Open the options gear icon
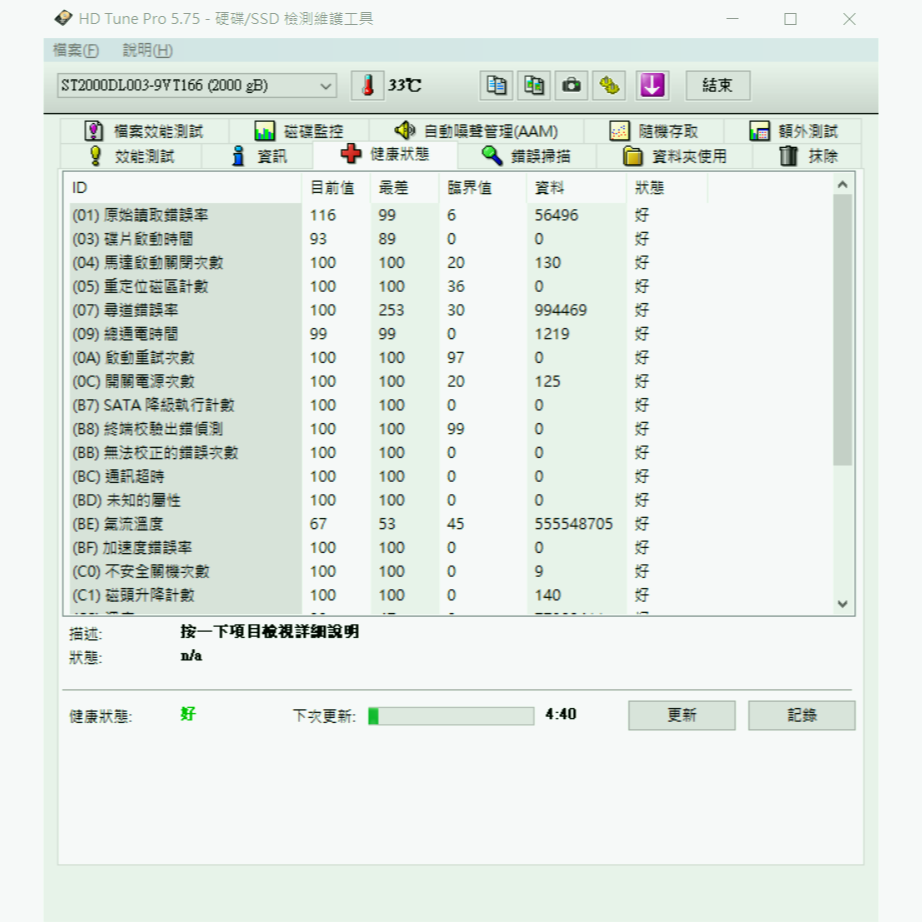 pyautogui.click(x=608, y=86)
